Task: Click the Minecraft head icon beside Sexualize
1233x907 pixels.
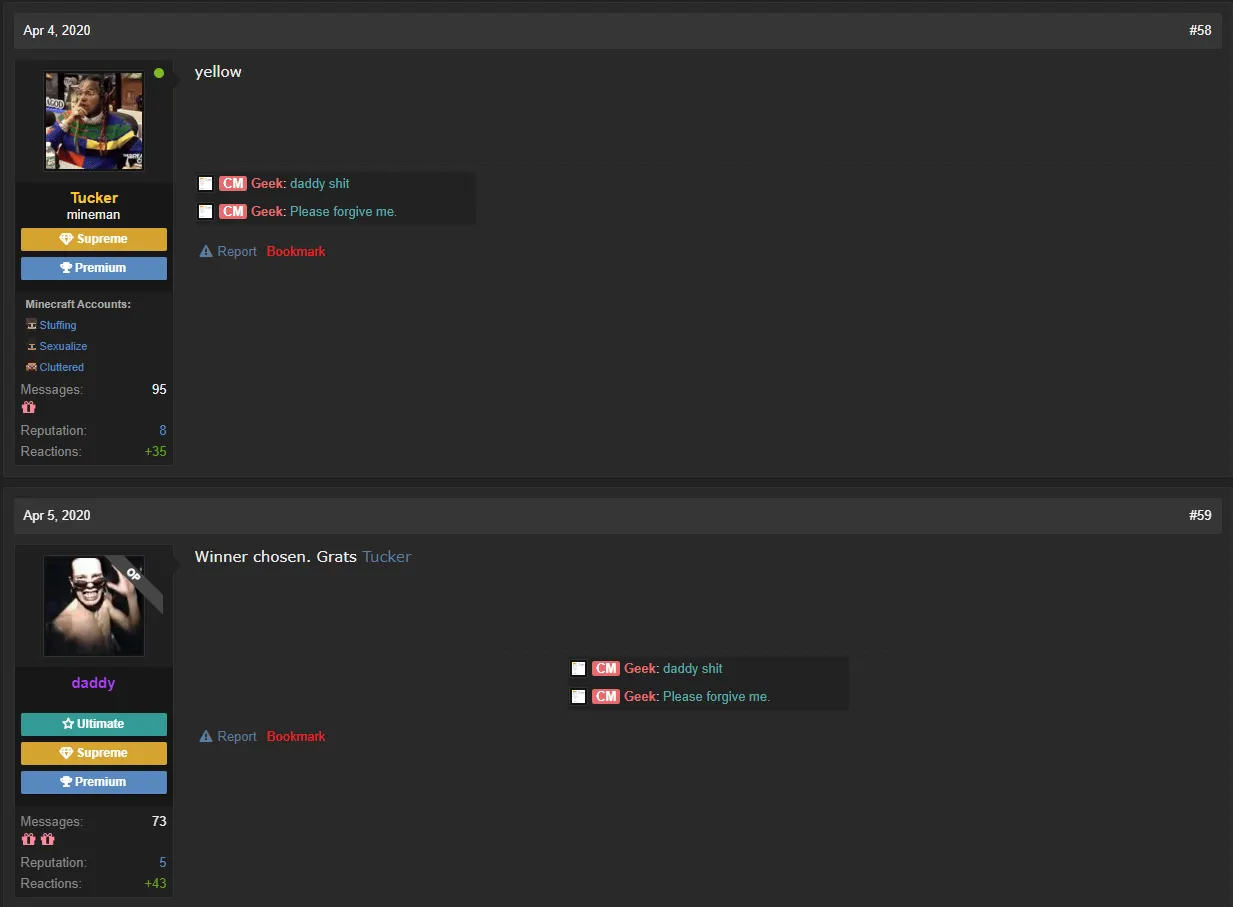Action: (x=31, y=346)
